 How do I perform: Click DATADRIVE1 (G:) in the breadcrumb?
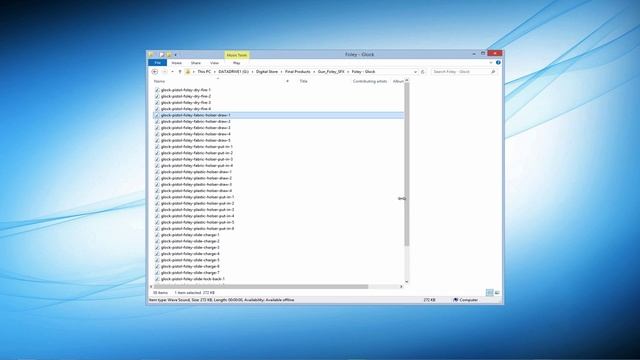click(x=233, y=72)
